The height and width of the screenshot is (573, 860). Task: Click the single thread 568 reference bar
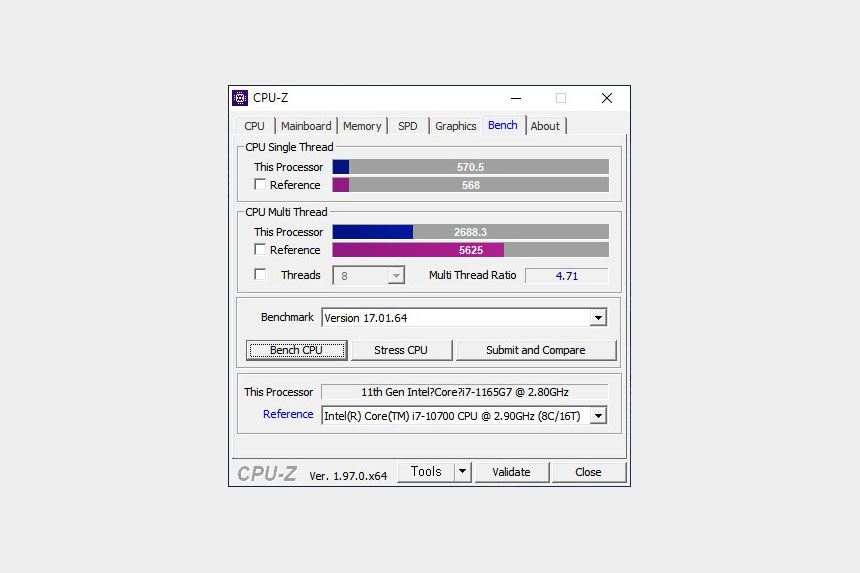[471, 185]
